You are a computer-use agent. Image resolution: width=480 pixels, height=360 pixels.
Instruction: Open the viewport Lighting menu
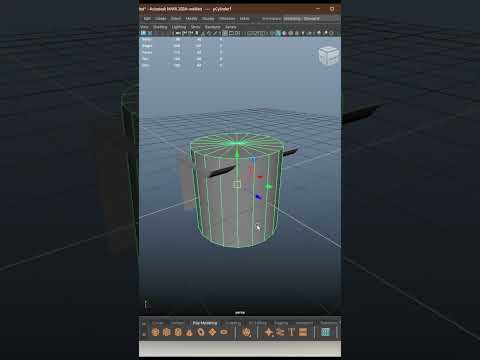(179, 27)
